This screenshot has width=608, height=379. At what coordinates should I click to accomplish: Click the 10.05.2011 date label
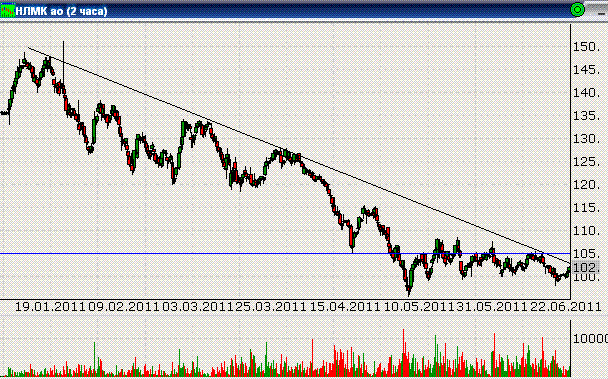point(419,307)
